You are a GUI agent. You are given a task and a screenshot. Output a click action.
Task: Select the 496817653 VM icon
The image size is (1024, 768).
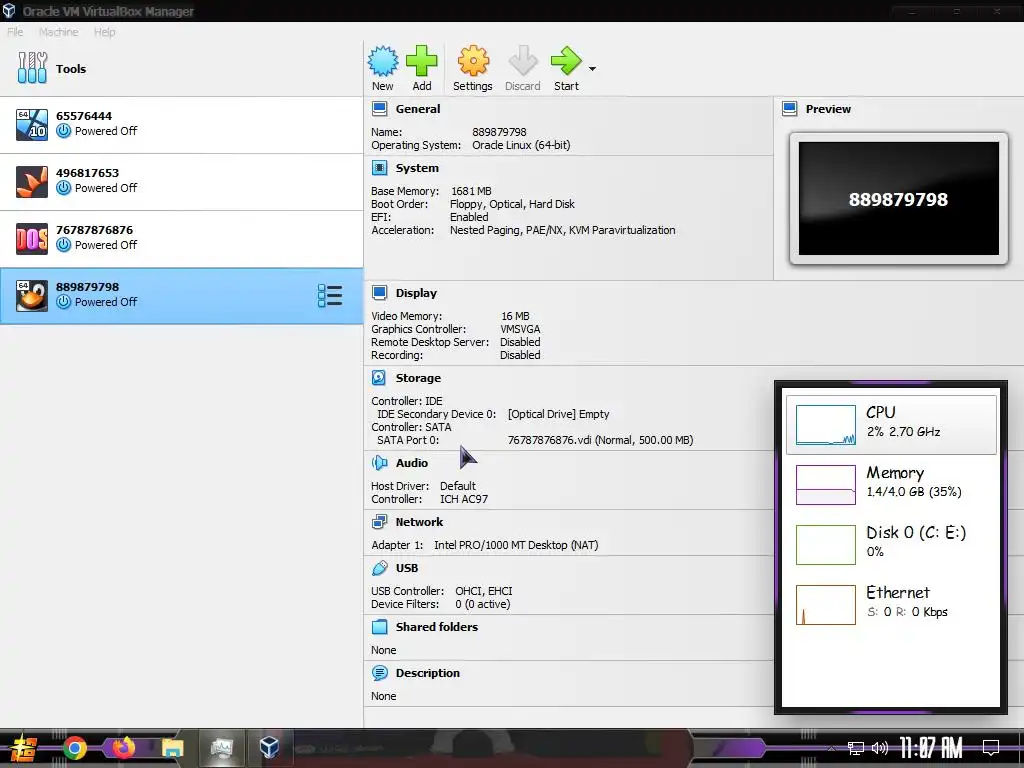pyautogui.click(x=32, y=182)
